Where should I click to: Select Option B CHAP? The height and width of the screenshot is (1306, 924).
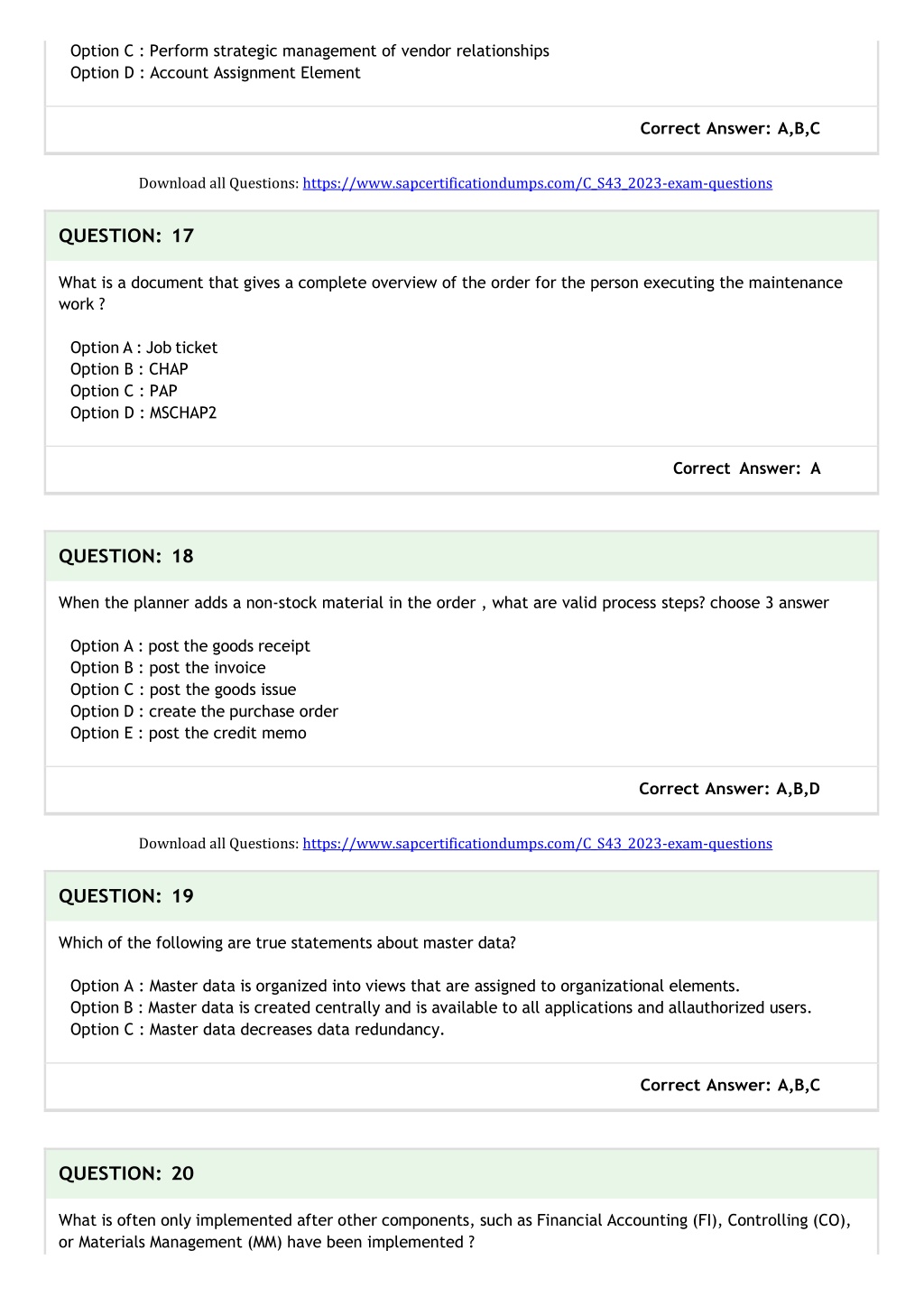point(129,369)
